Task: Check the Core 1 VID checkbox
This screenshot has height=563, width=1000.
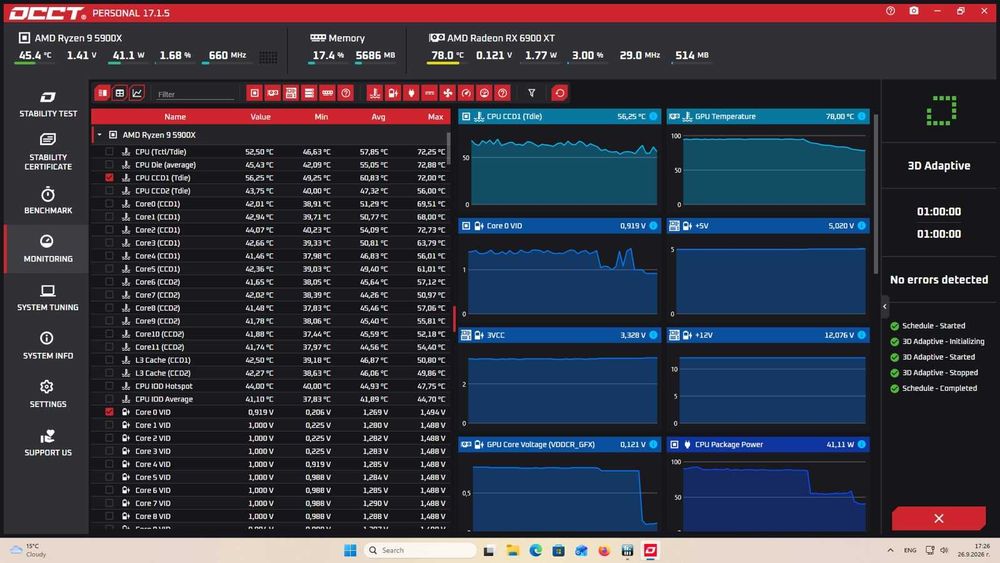Action: click(x=109, y=425)
